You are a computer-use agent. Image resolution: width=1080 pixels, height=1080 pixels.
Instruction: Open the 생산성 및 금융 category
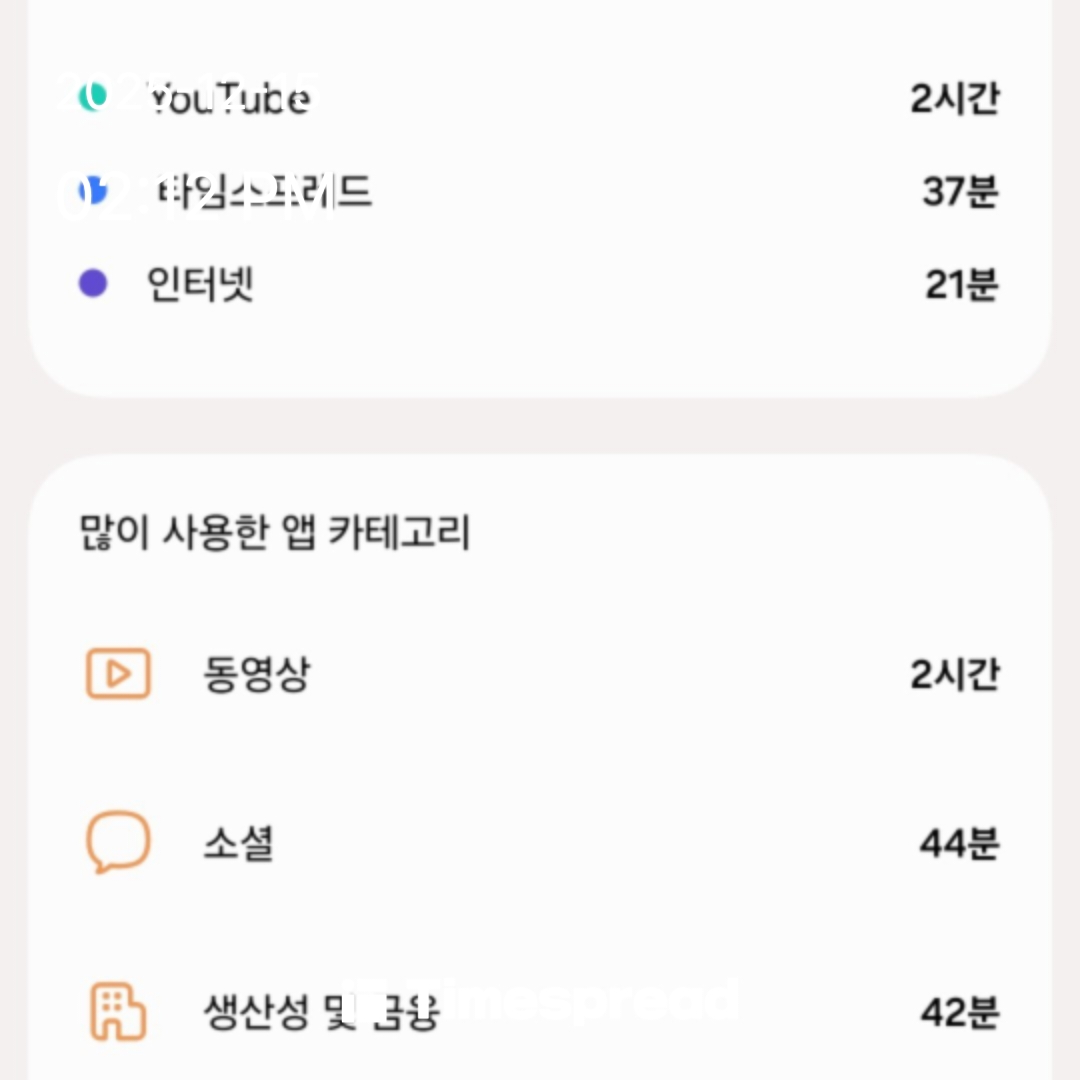point(320,1012)
